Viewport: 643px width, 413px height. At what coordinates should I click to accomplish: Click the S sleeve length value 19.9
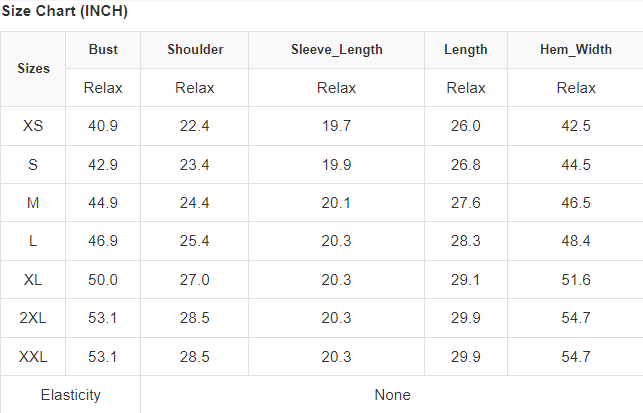pyautogui.click(x=336, y=164)
